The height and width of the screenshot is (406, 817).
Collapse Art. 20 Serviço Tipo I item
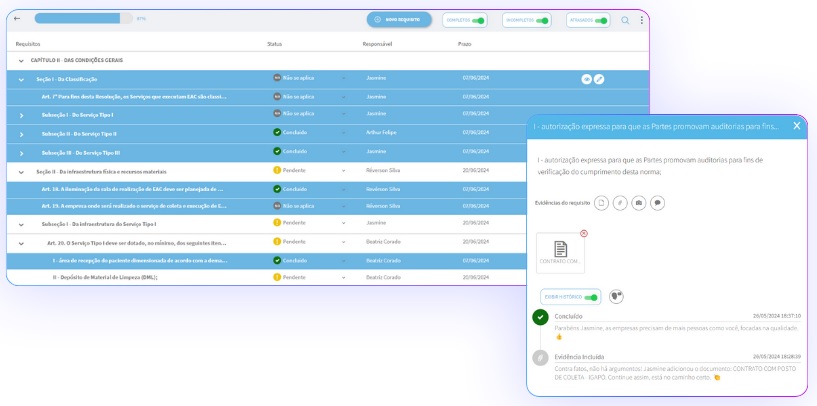[21, 242]
